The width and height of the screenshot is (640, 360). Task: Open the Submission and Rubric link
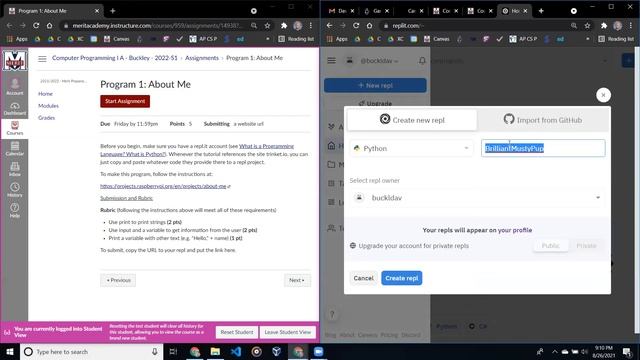[127, 198]
